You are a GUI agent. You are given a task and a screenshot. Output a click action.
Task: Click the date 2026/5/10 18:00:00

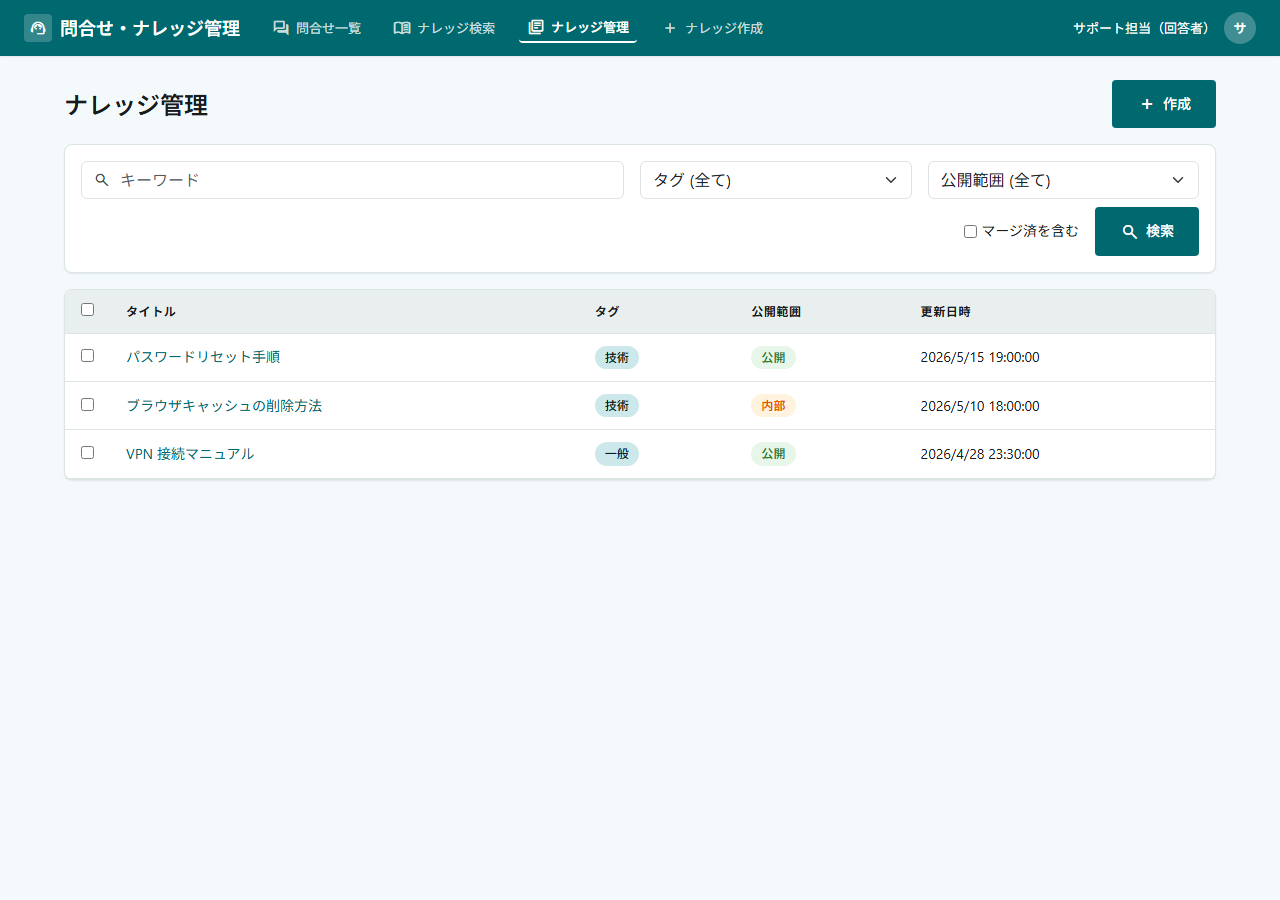pyautogui.click(x=980, y=406)
